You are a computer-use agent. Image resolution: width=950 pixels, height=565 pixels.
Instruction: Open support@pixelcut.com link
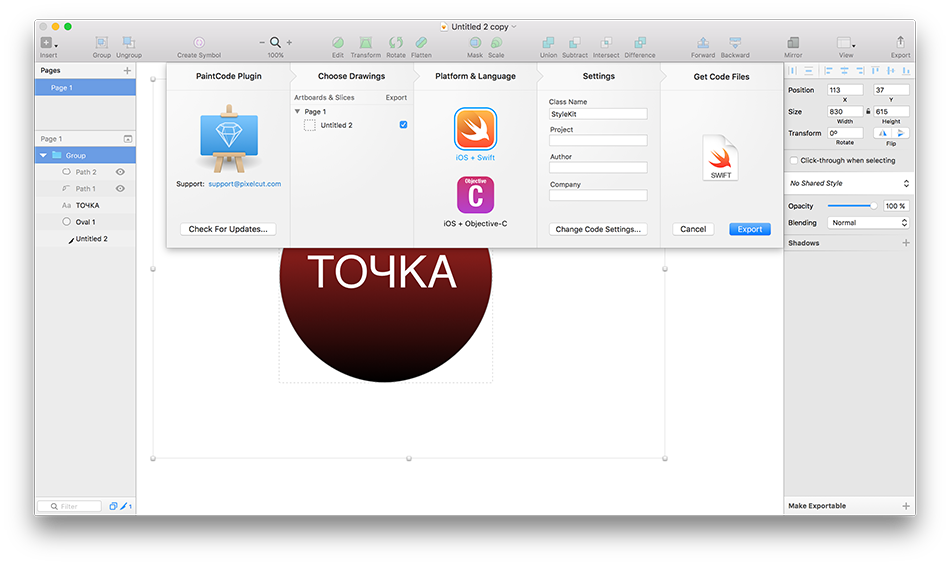[245, 184]
